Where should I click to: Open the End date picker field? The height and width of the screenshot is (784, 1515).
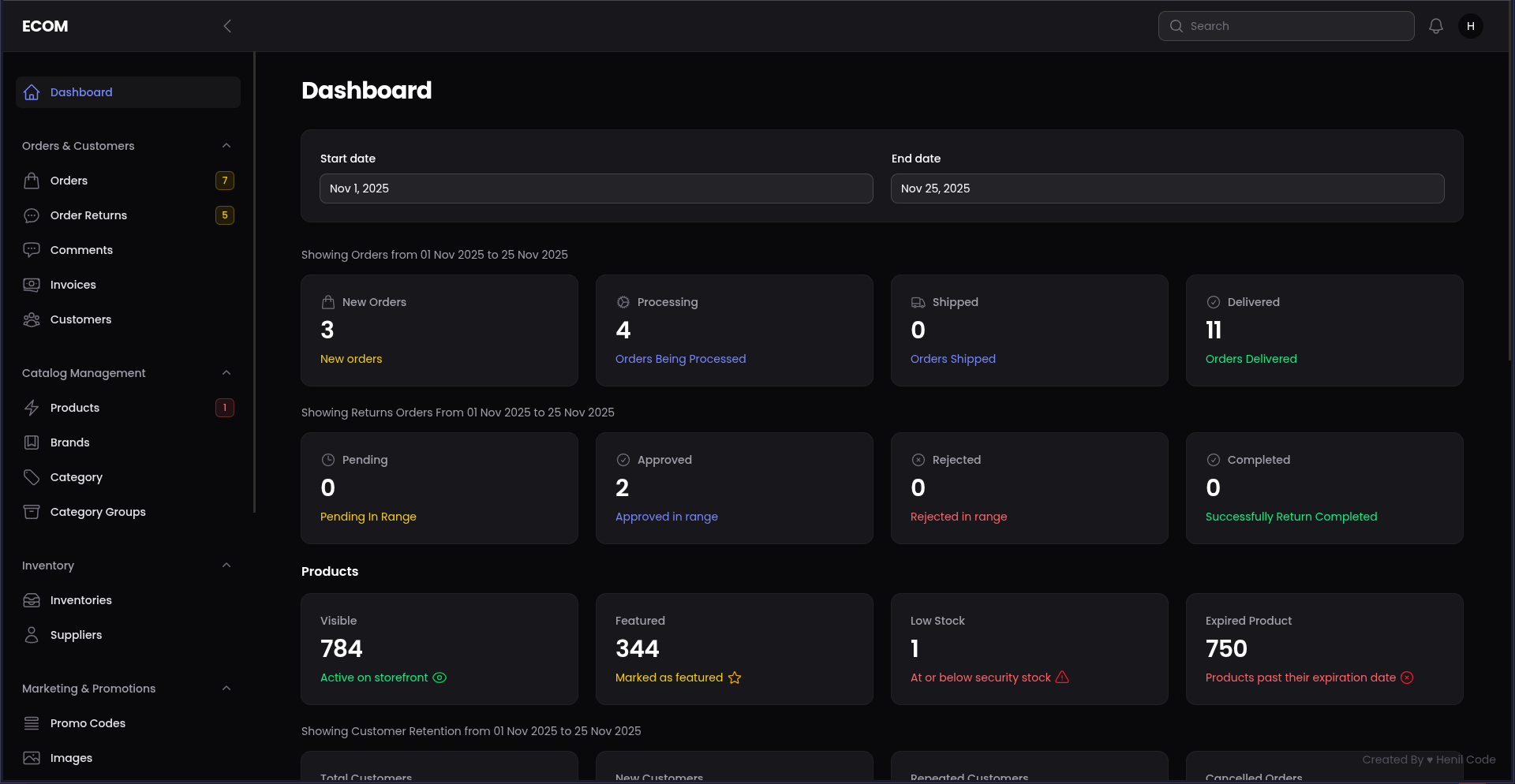pyautogui.click(x=1167, y=189)
